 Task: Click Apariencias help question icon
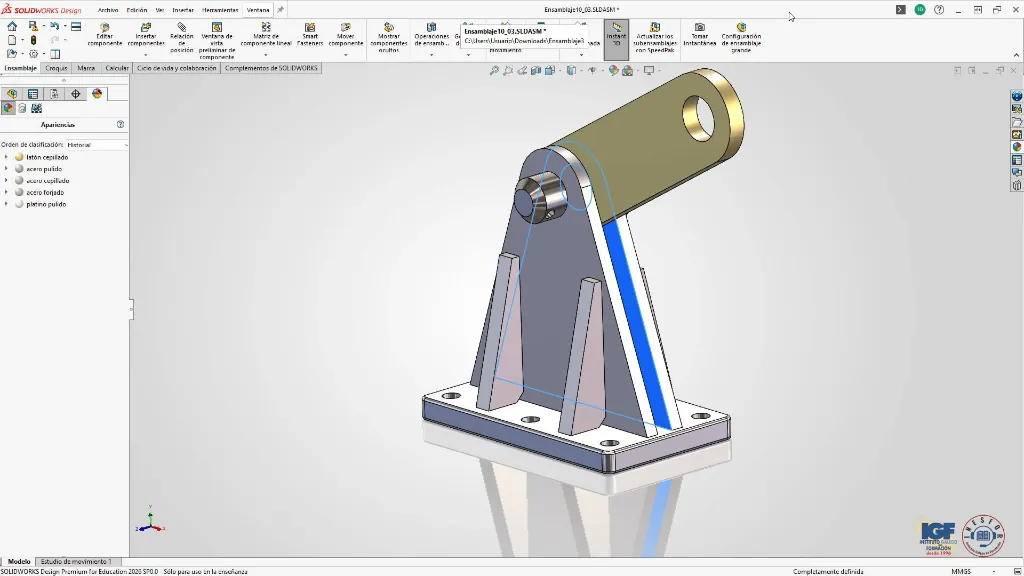click(x=120, y=124)
